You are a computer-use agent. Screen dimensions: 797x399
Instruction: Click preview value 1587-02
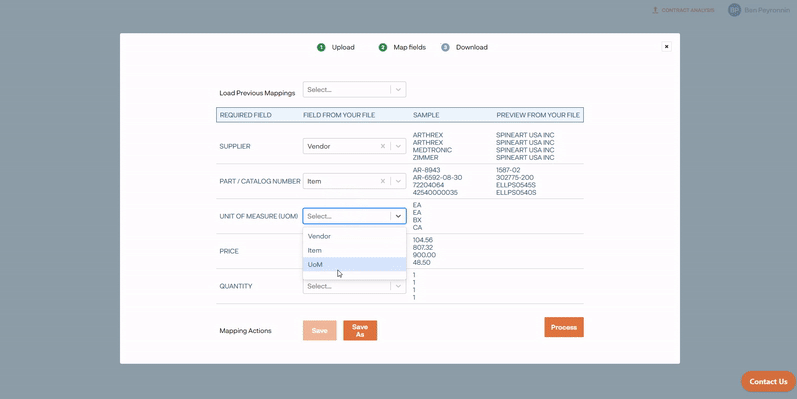[x=508, y=170]
